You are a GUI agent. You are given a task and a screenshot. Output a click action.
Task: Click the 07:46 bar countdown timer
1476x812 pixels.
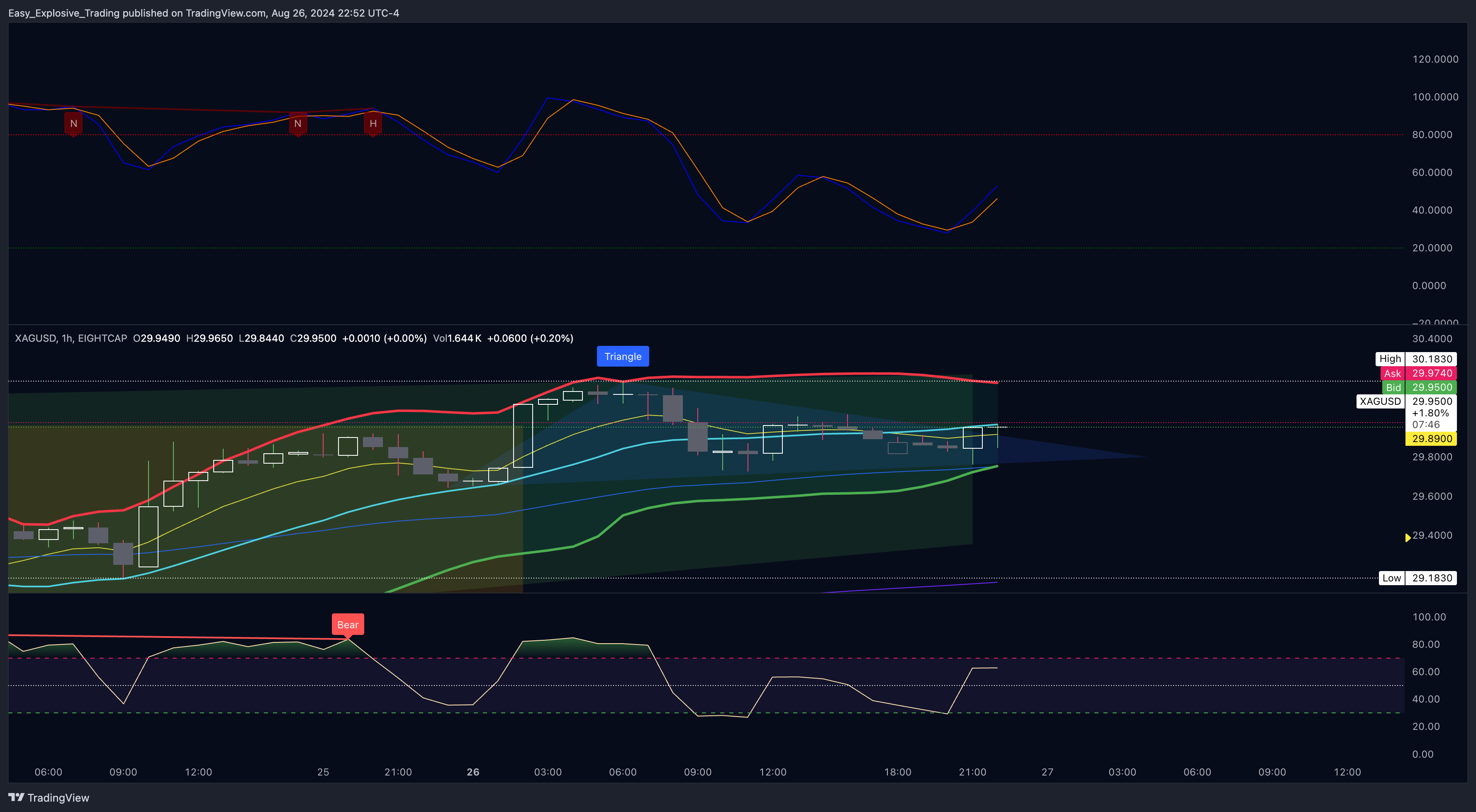coord(1425,424)
